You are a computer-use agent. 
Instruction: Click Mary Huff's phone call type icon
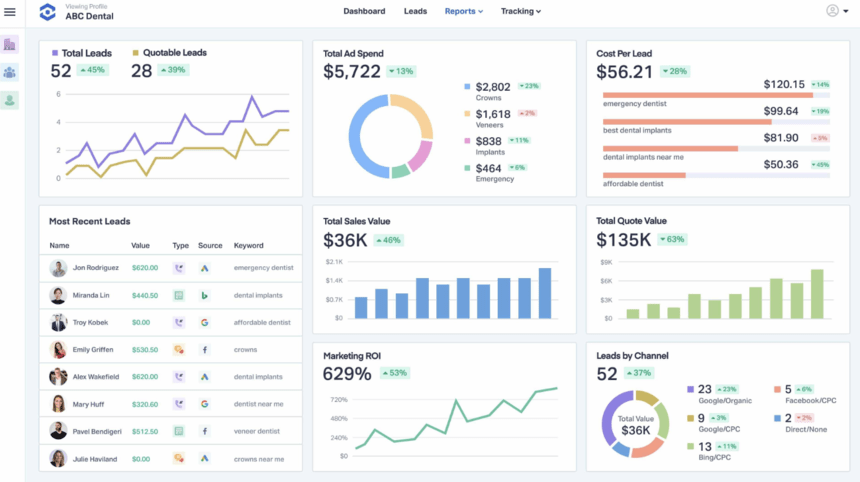click(179, 404)
